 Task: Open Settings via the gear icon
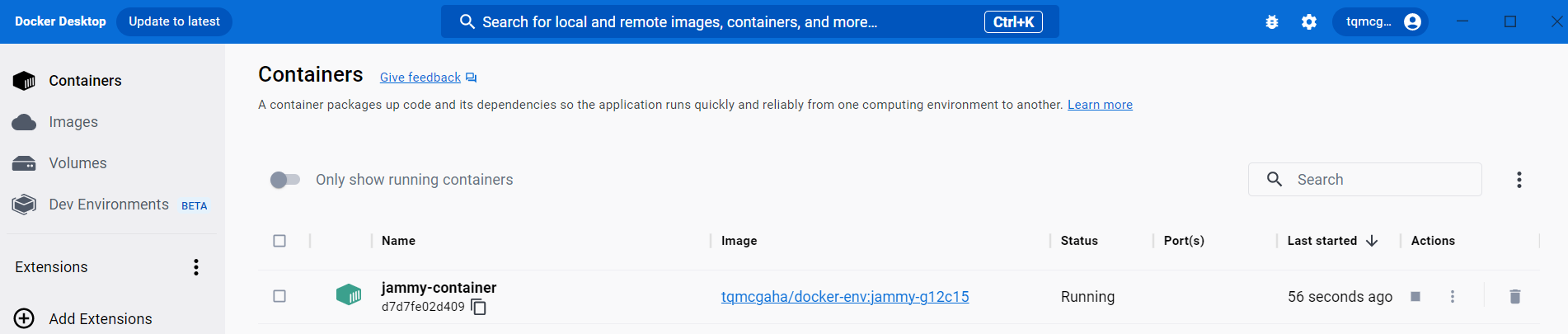pos(1309,22)
